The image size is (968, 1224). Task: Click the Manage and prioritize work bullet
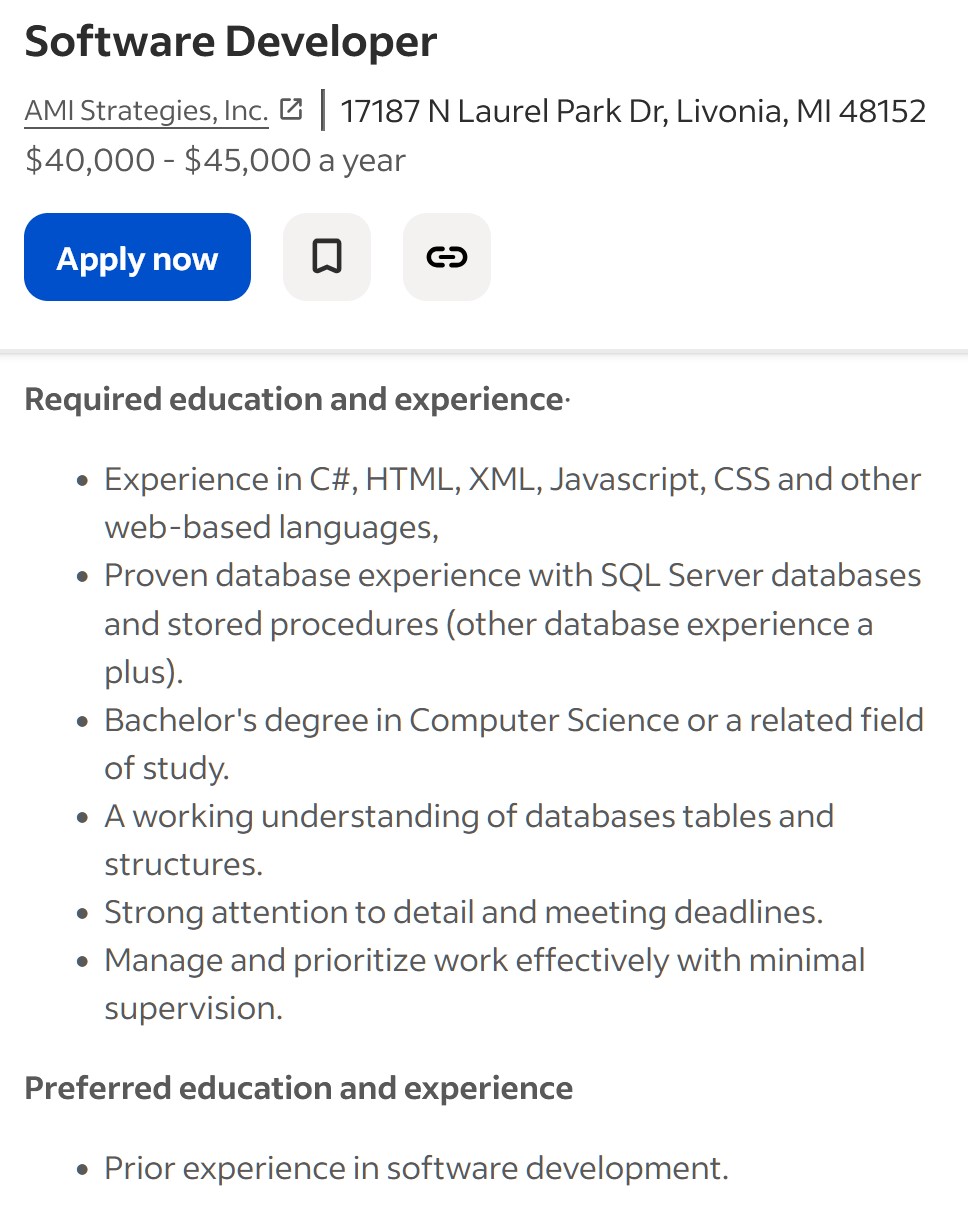(x=484, y=960)
